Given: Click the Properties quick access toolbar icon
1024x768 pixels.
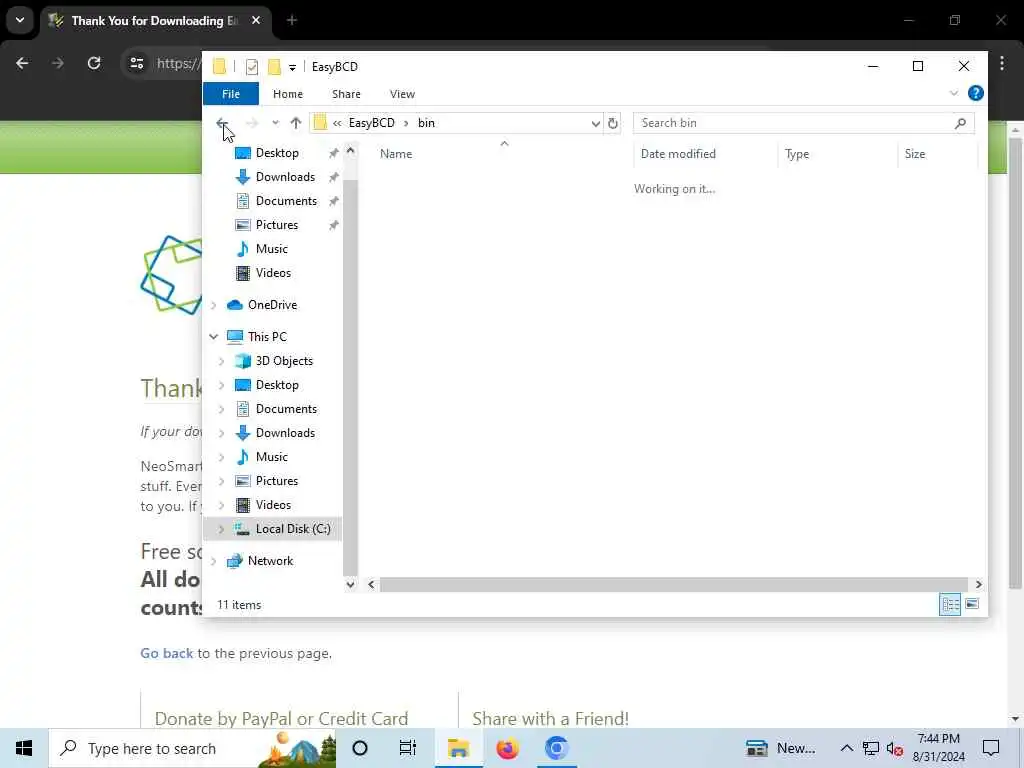Looking at the screenshot, I should pos(252,67).
